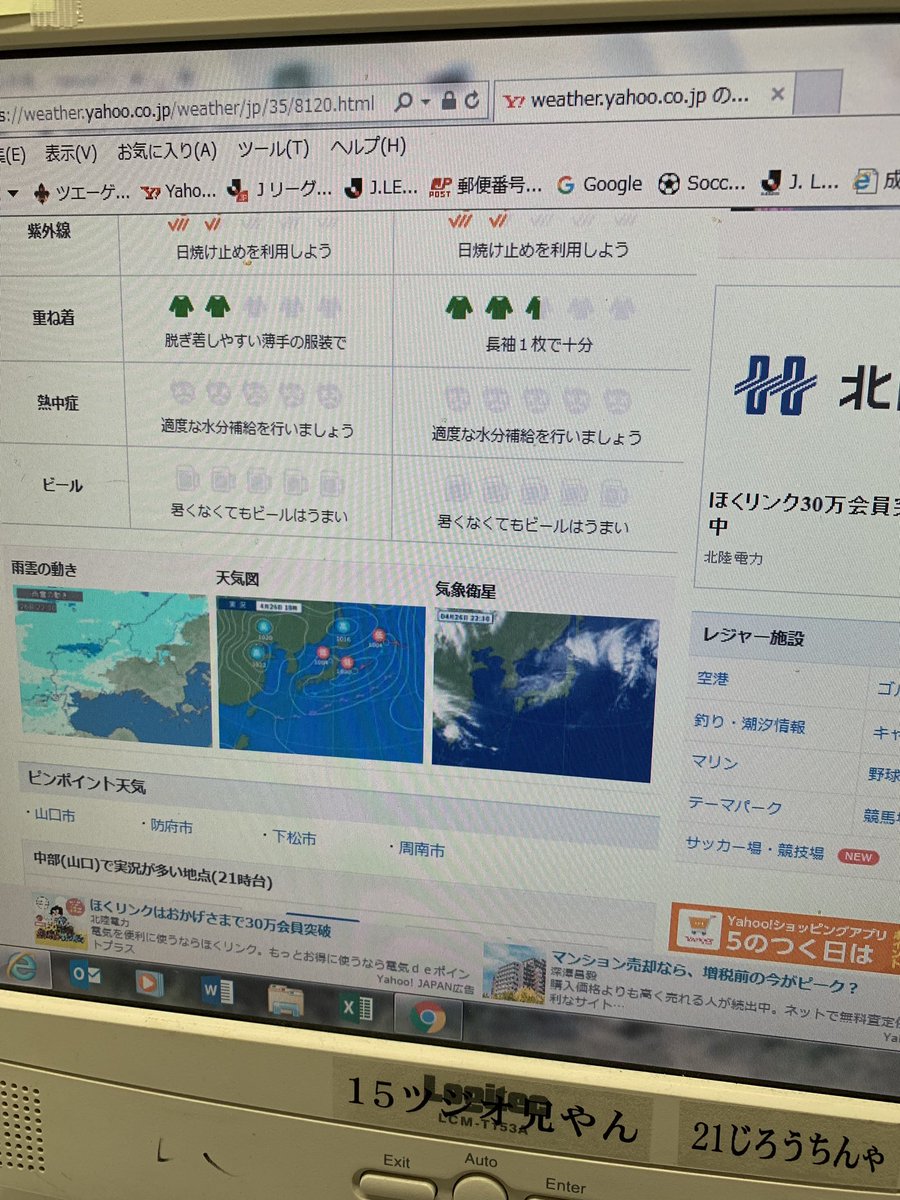The width and height of the screenshot is (900, 1200).
Task: Open the 釣り・潮汐情報 link
Action: [x=750, y=723]
